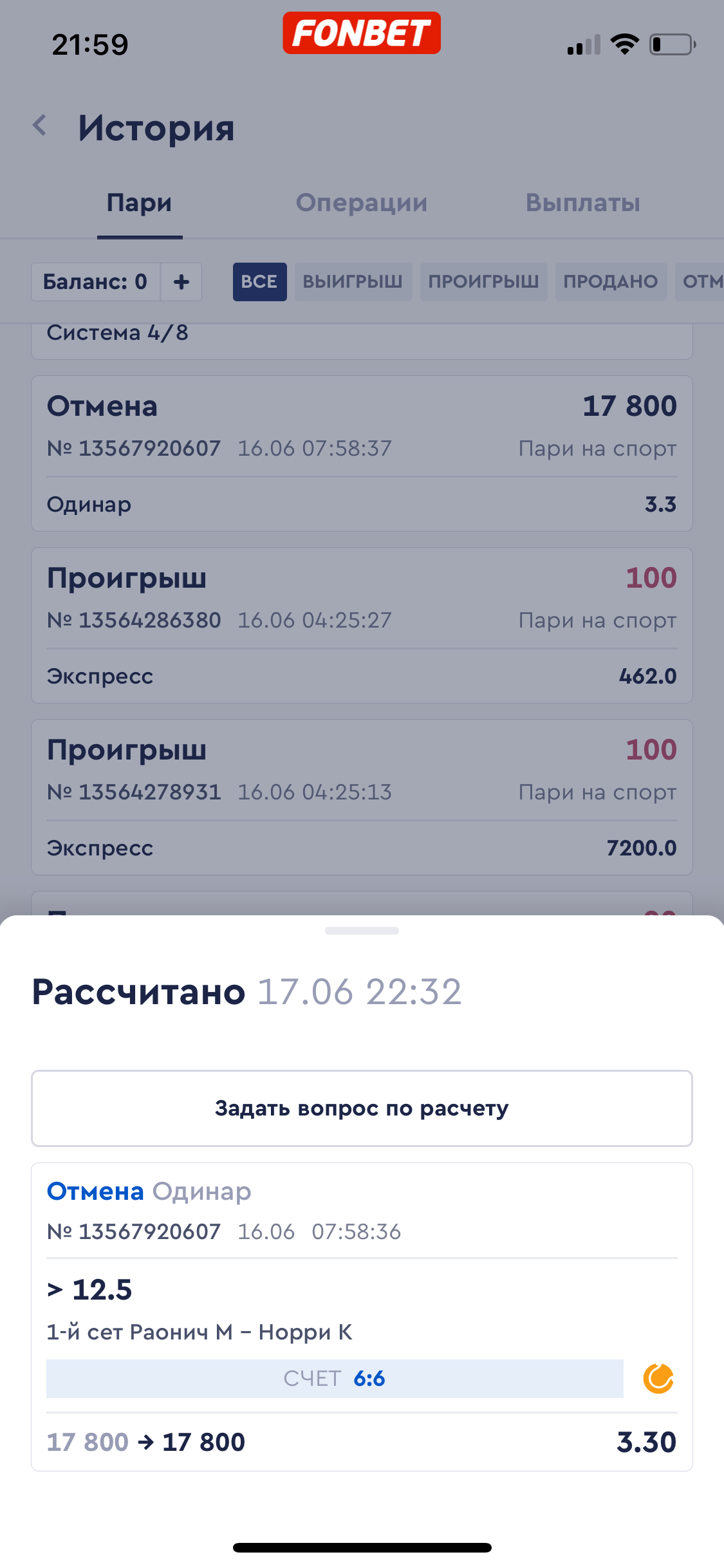Grab the bottom sheet drag handle
The height and width of the screenshot is (1568, 724).
[362, 931]
